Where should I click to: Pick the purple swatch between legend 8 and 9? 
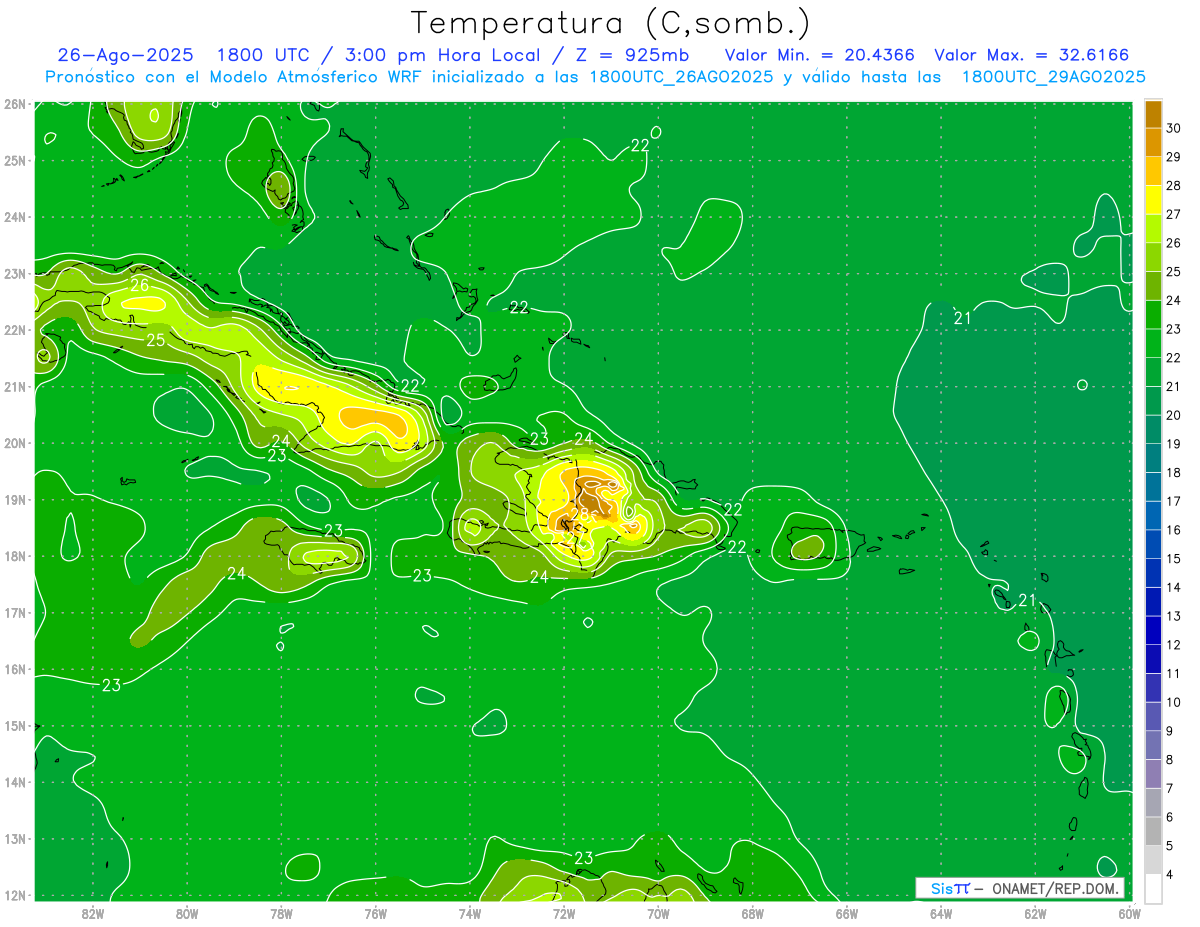tap(1153, 745)
